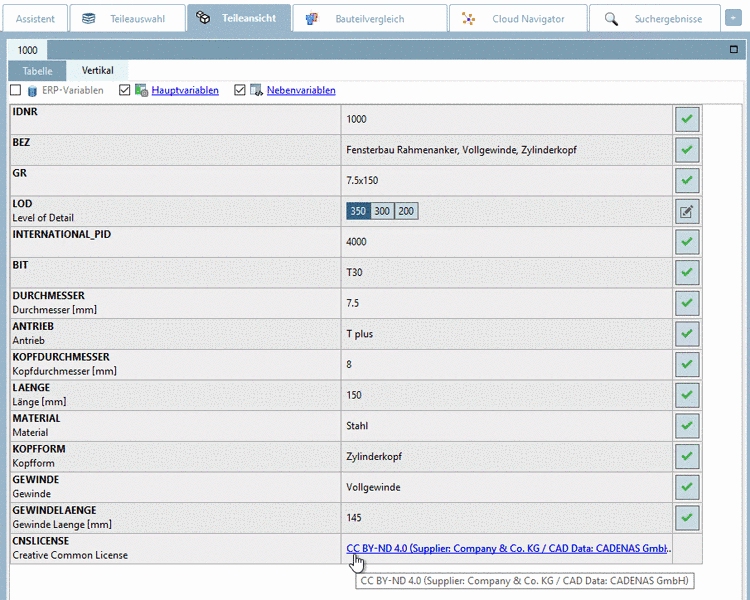Click the Teileansicht cube icon
Image resolution: width=750 pixels, height=600 pixels.
(203, 18)
